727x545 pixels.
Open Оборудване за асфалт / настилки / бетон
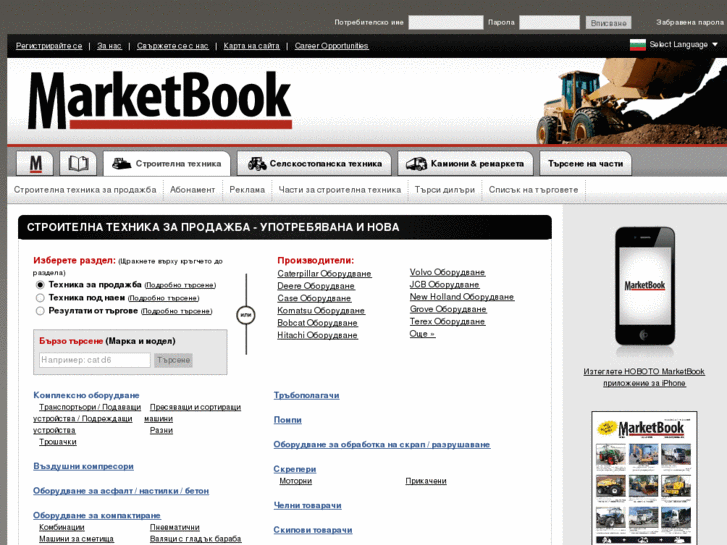pos(121,491)
